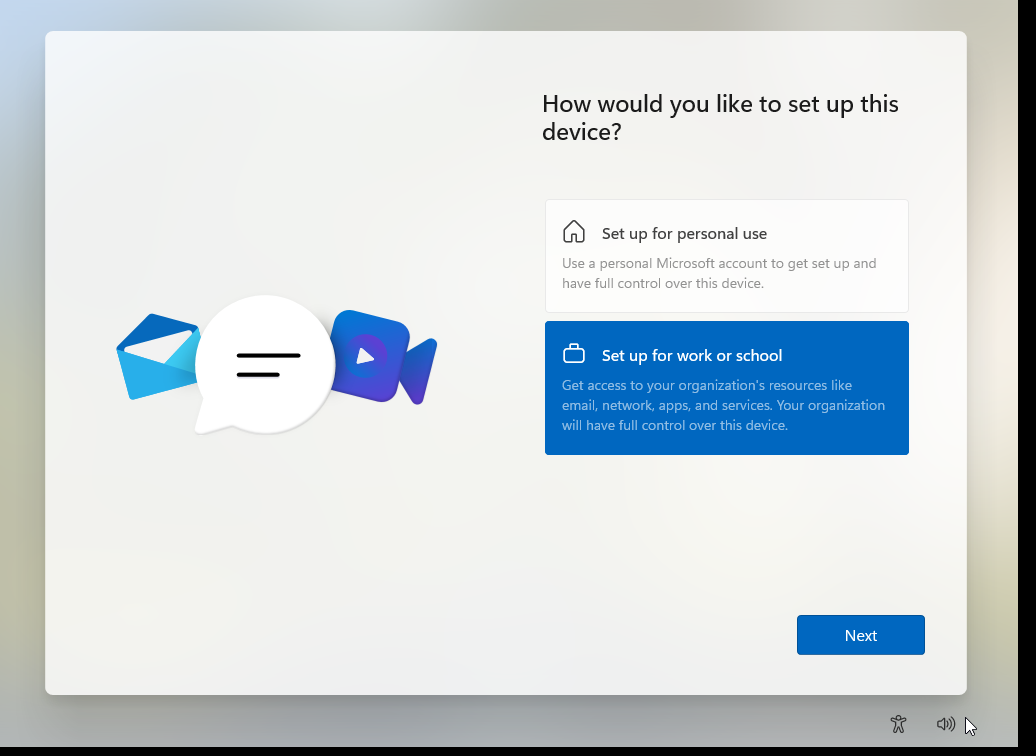Open the volume control speaker icon
This screenshot has width=1036, height=756.
click(946, 724)
